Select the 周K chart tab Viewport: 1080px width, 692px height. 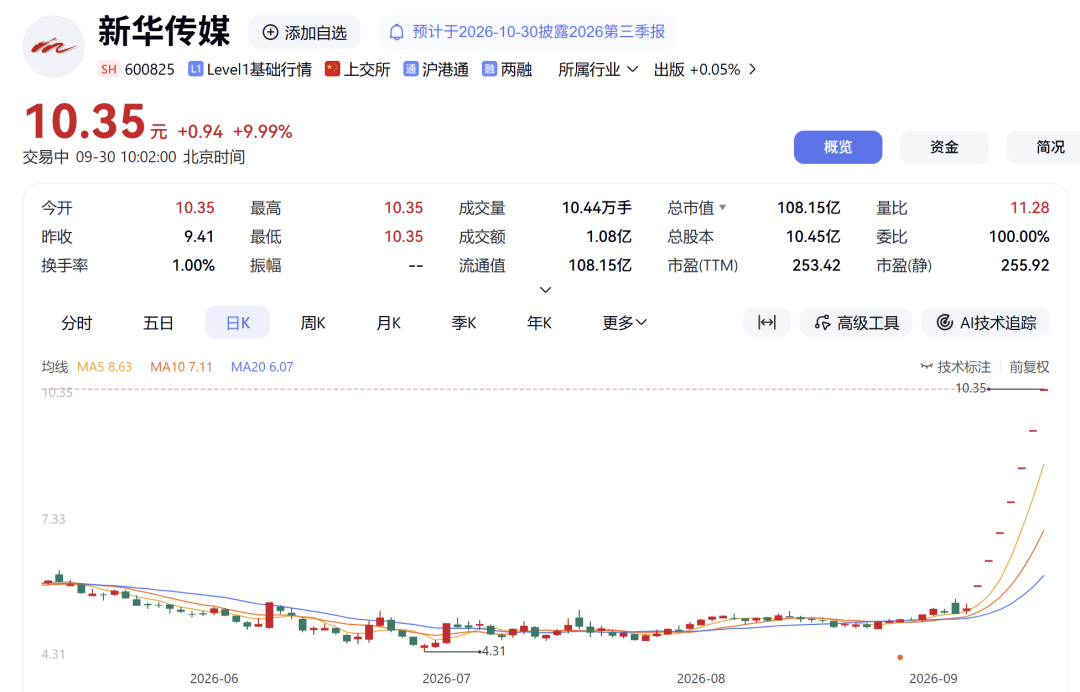coord(313,323)
